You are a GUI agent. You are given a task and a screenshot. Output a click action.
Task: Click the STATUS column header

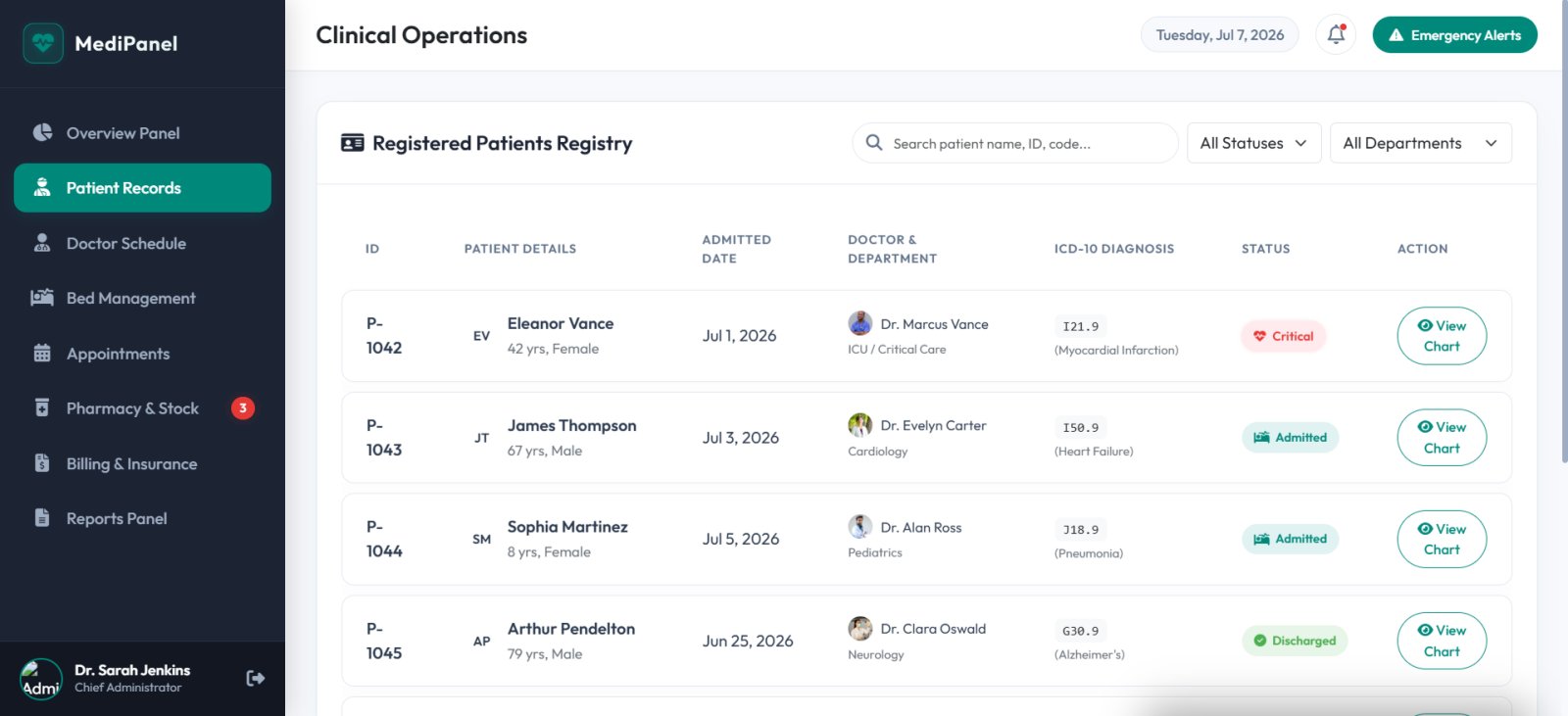pos(1266,249)
